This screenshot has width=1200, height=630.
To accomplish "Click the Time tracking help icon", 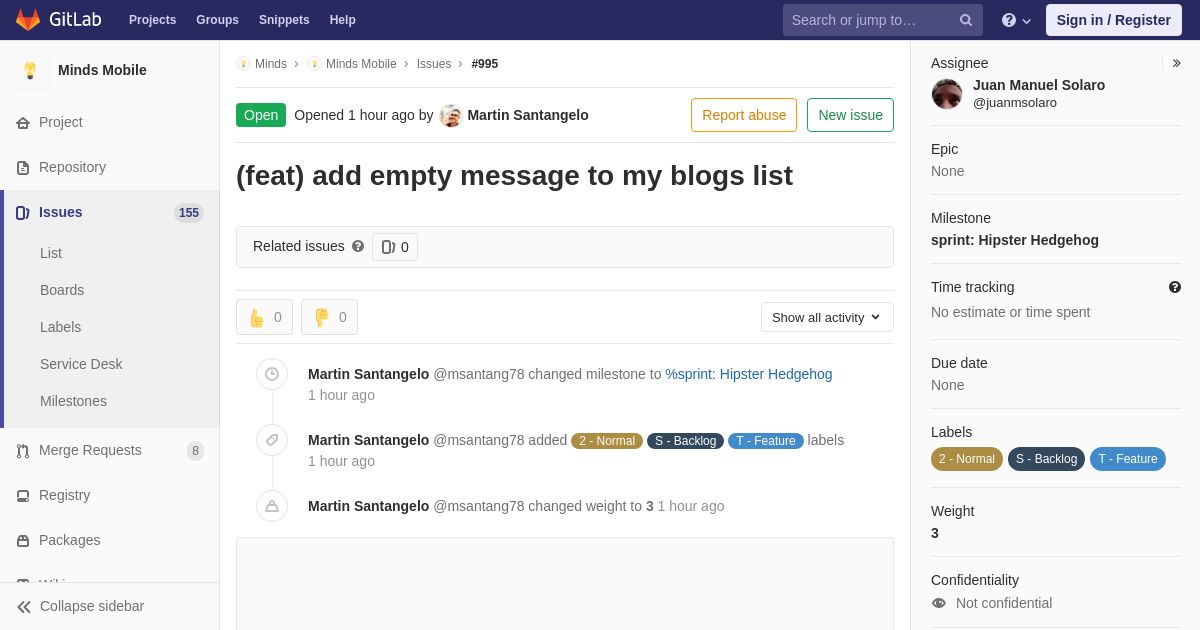I will point(1175,287).
